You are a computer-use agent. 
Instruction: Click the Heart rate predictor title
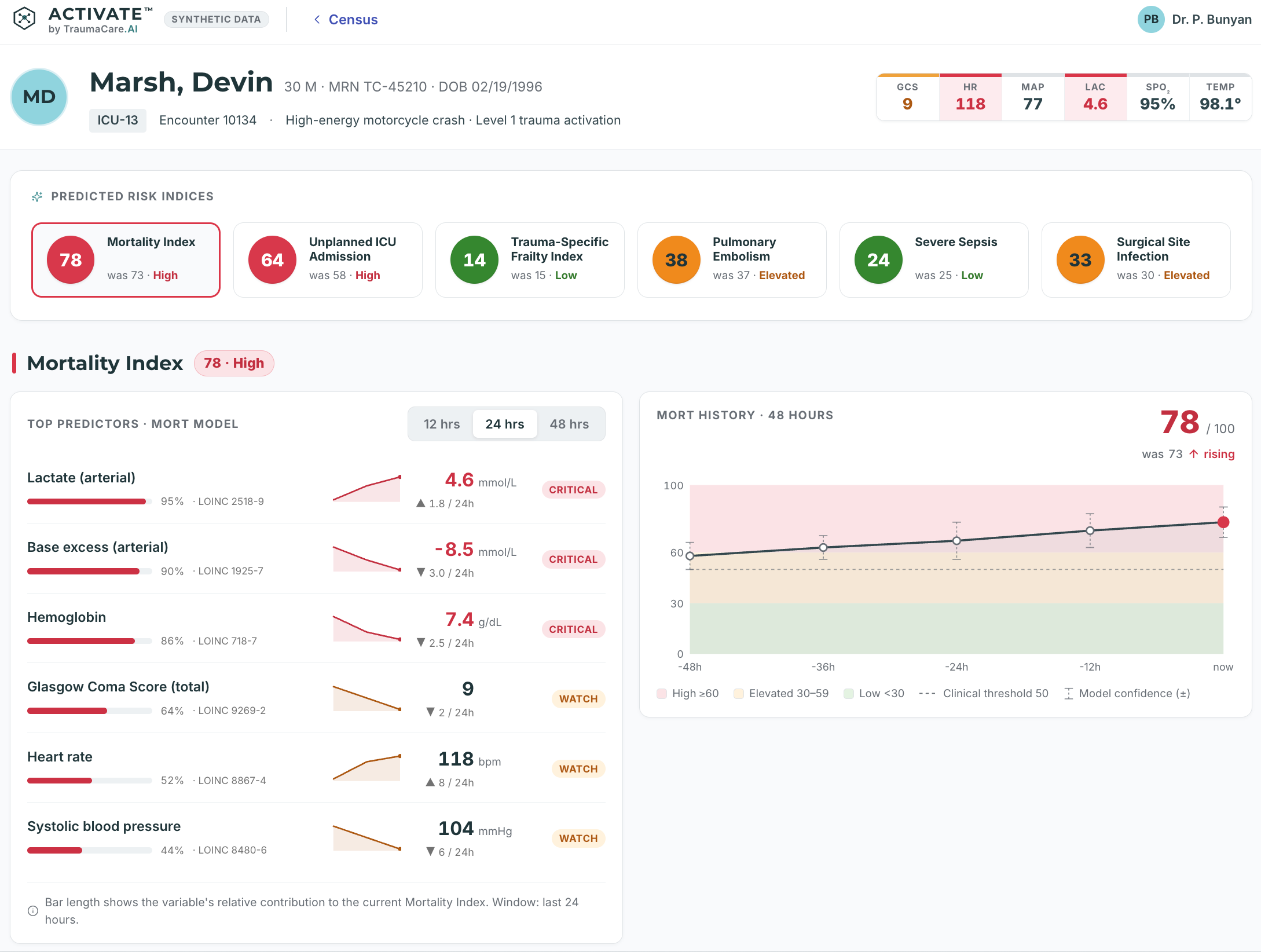coord(60,757)
